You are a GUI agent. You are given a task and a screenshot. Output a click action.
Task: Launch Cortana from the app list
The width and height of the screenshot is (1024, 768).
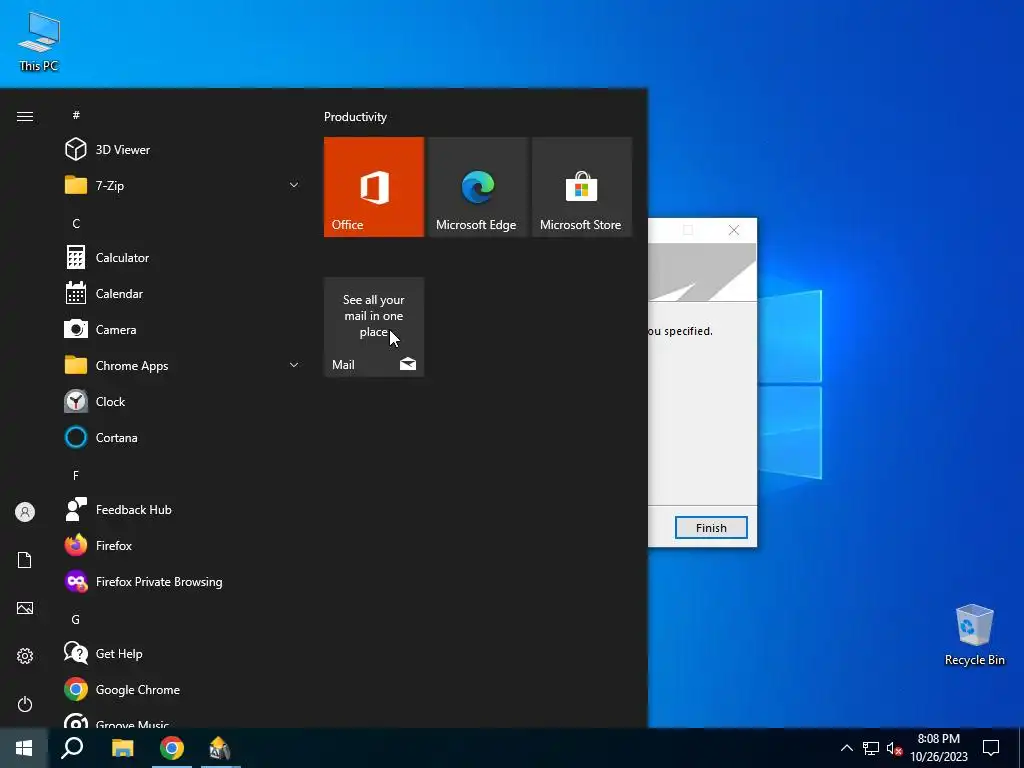click(x=183, y=438)
